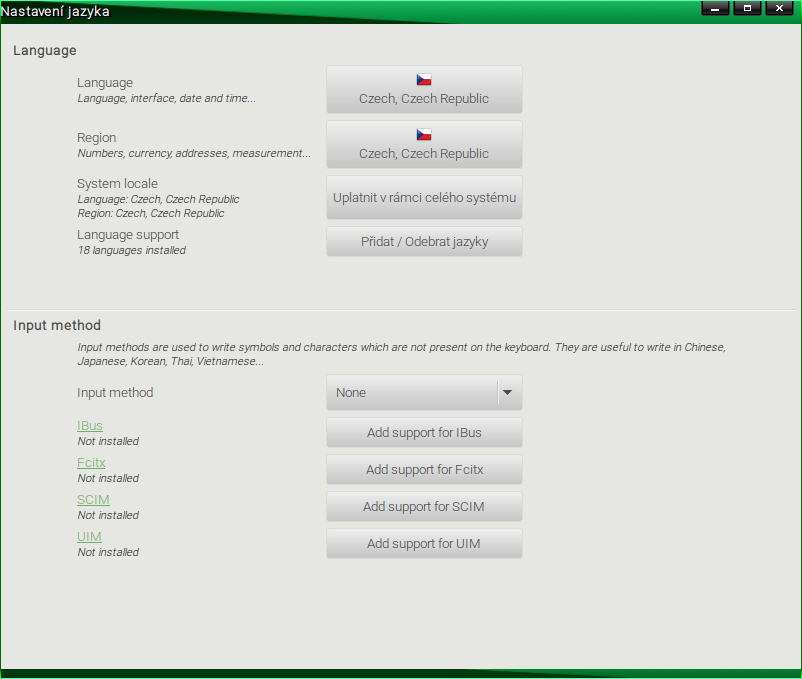Viewport: 802px width, 679px height.
Task: Open the SCIM link
Action: (x=93, y=500)
